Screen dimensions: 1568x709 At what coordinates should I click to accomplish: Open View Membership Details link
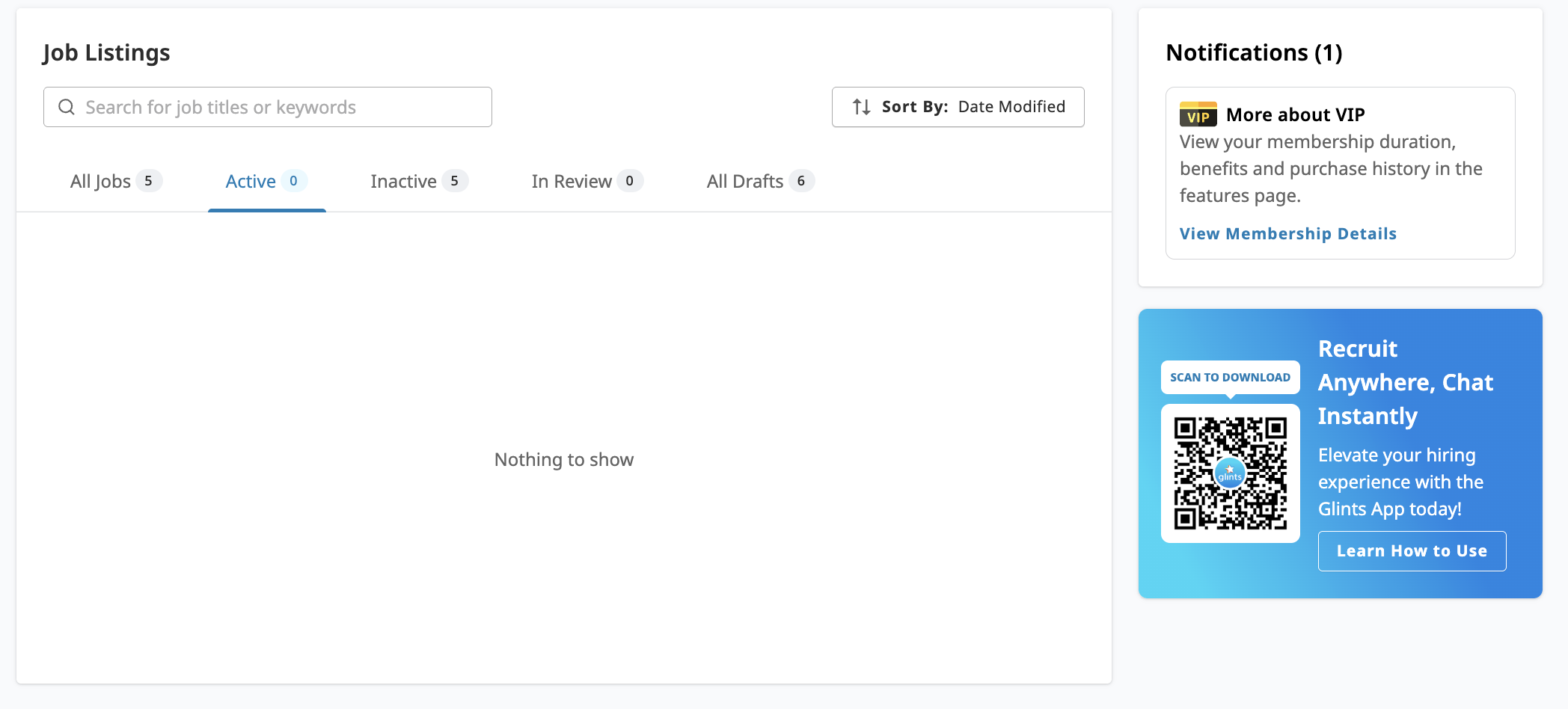point(1287,233)
